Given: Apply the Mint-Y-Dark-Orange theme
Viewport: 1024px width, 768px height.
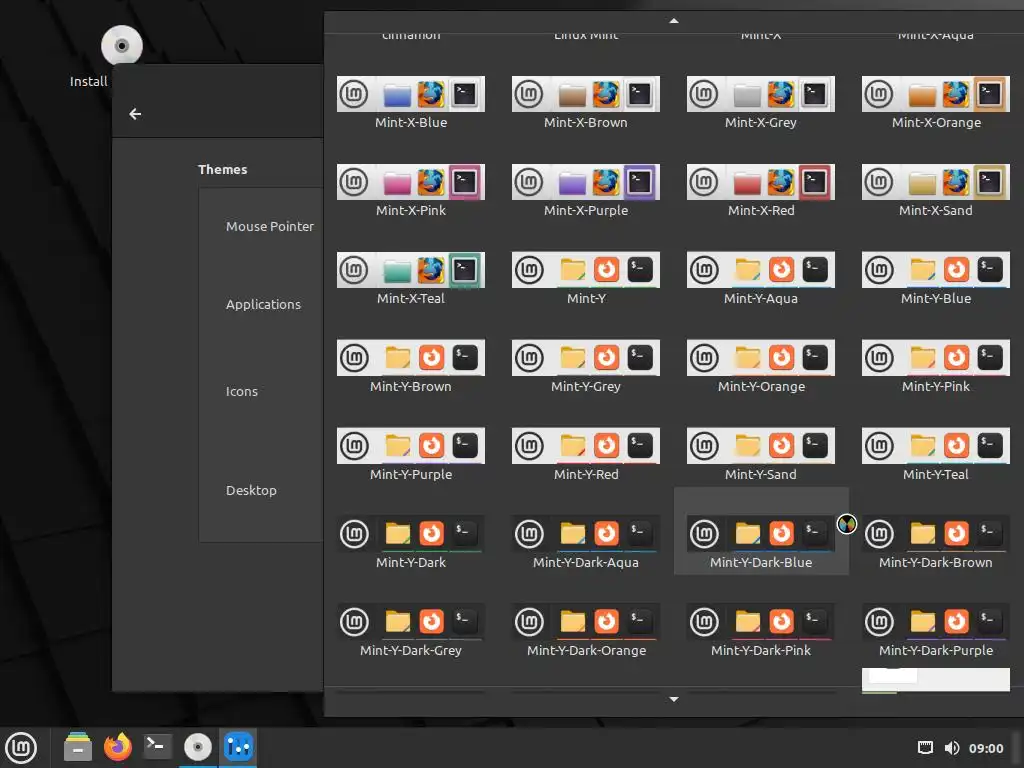Looking at the screenshot, I should click(586, 622).
